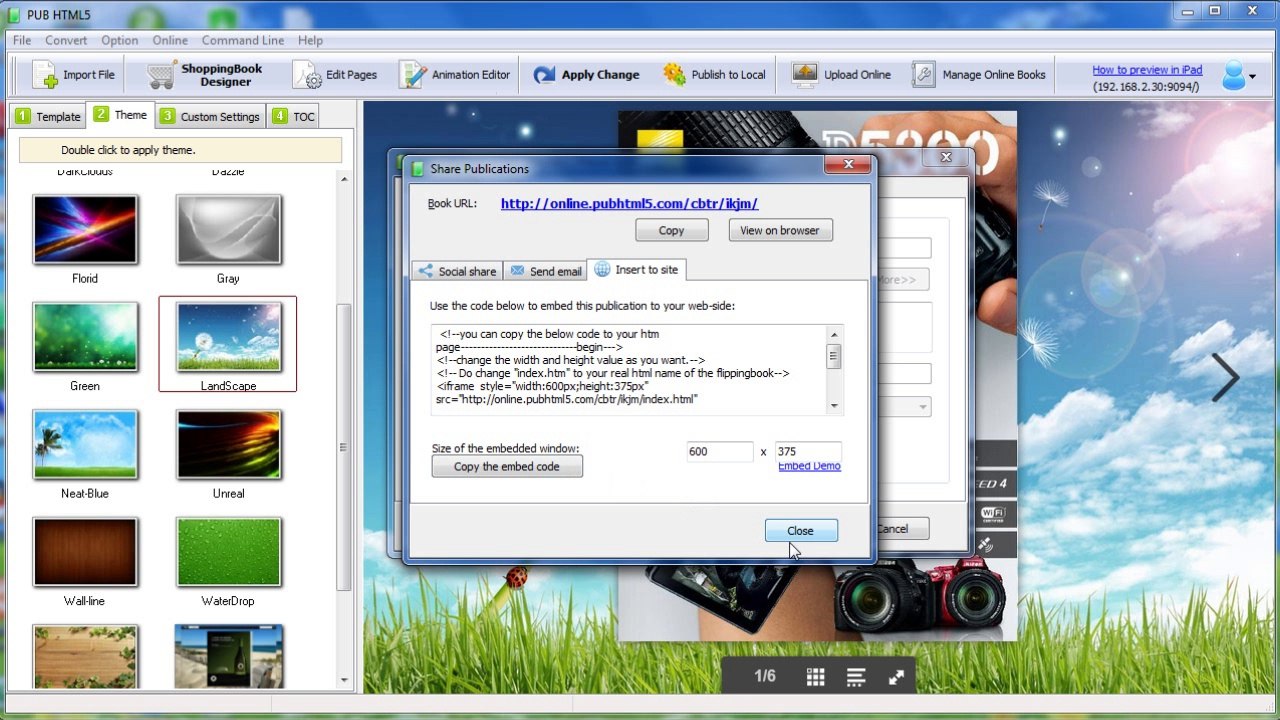Launch the ShoppingBook Designer

[x=205, y=75]
